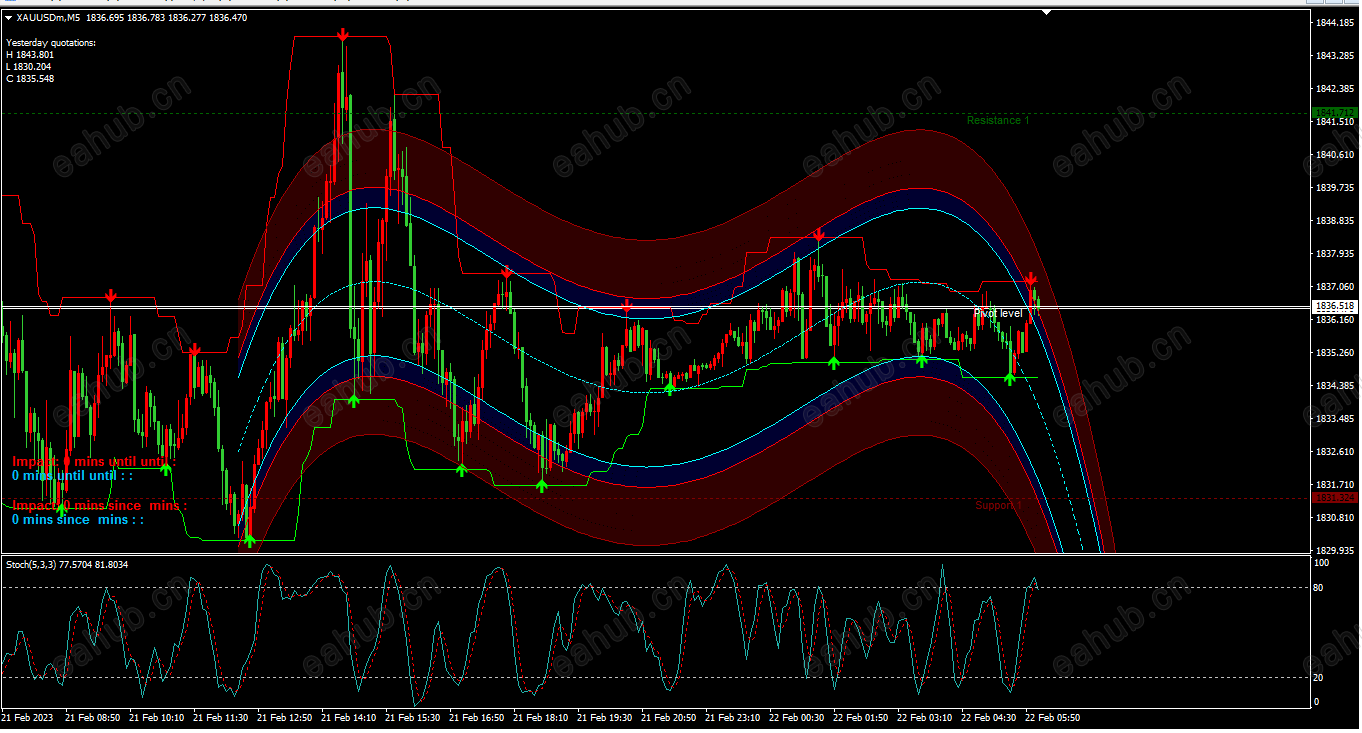Image resolution: width=1362 pixels, height=733 pixels.
Task: Select the red down arrow above Pivot level label
Action: pyautogui.click(x=1030, y=281)
